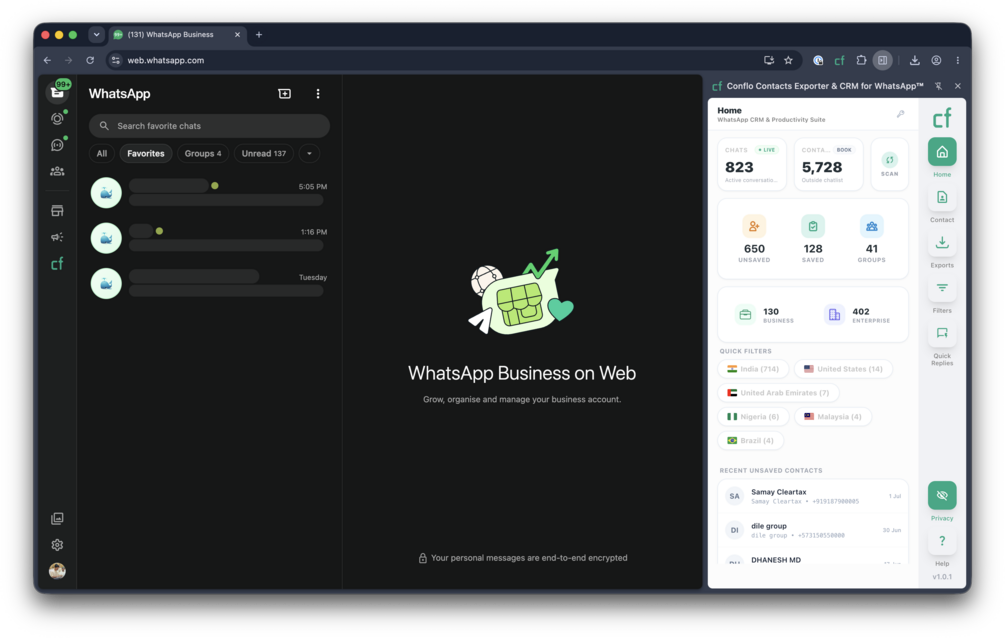Image resolution: width=1005 pixels, height=638 pixels.
Task: Open the Communities icon in WhatsApp sidebar
Action: pyautogui.click(x=58, y=171)
